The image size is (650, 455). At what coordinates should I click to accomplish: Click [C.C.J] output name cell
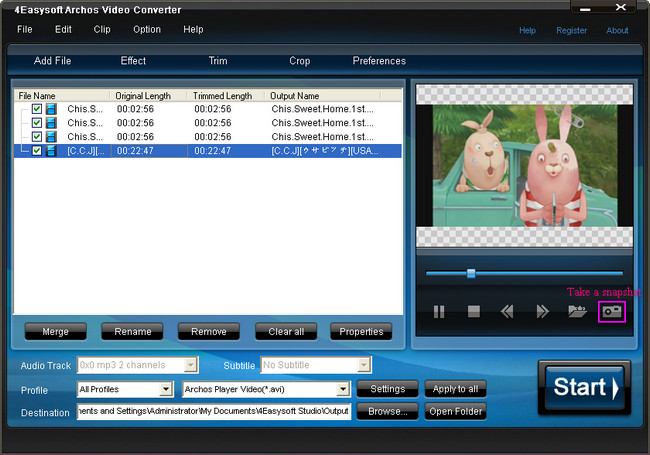point(325,151)
